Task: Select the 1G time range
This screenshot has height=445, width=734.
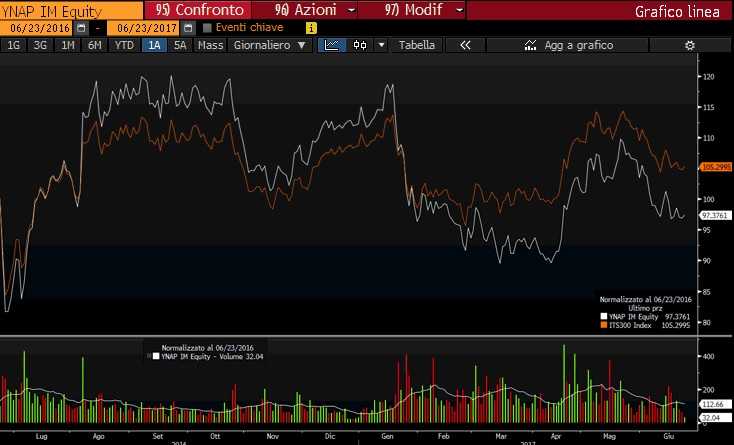Action: 14,45
